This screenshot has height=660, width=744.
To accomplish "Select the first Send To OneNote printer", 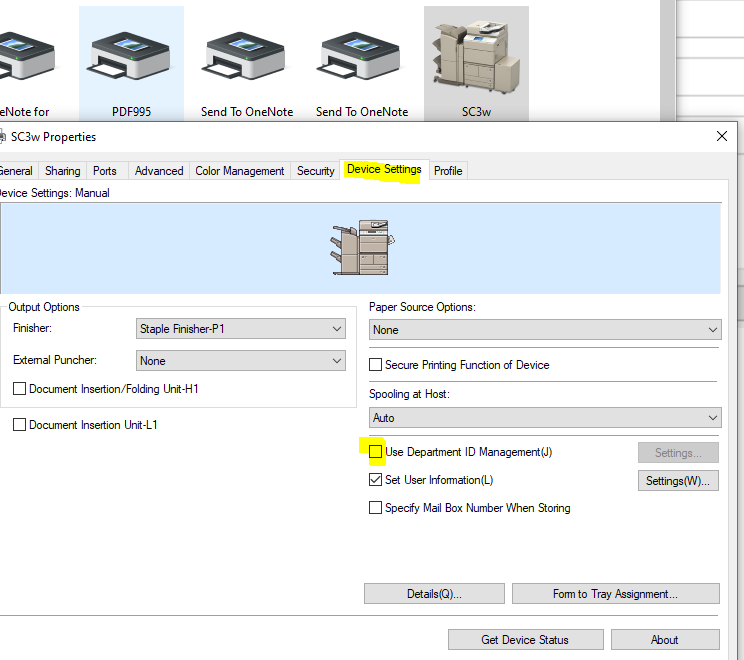I will click(x=246, y=60).
